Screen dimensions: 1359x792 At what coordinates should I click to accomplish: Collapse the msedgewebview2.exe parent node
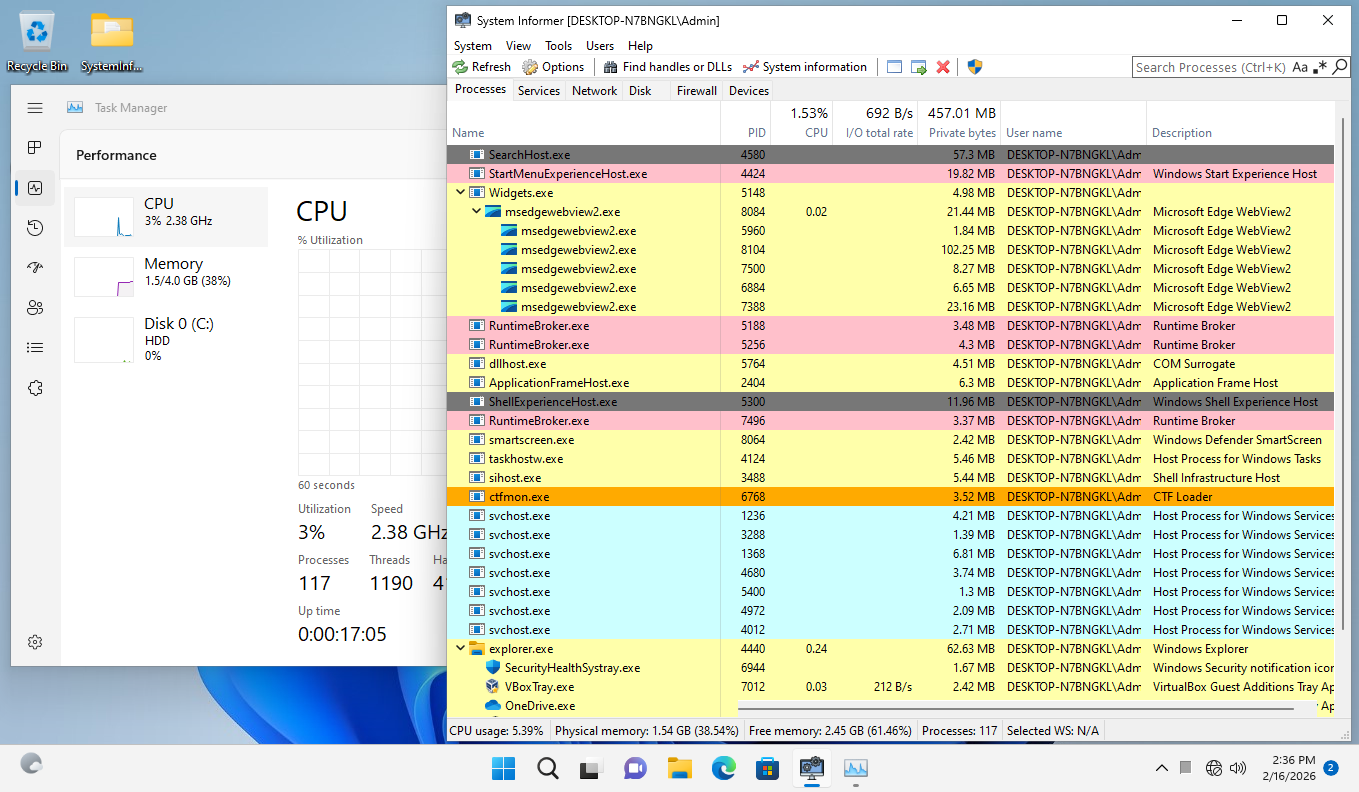coord(476,212)
